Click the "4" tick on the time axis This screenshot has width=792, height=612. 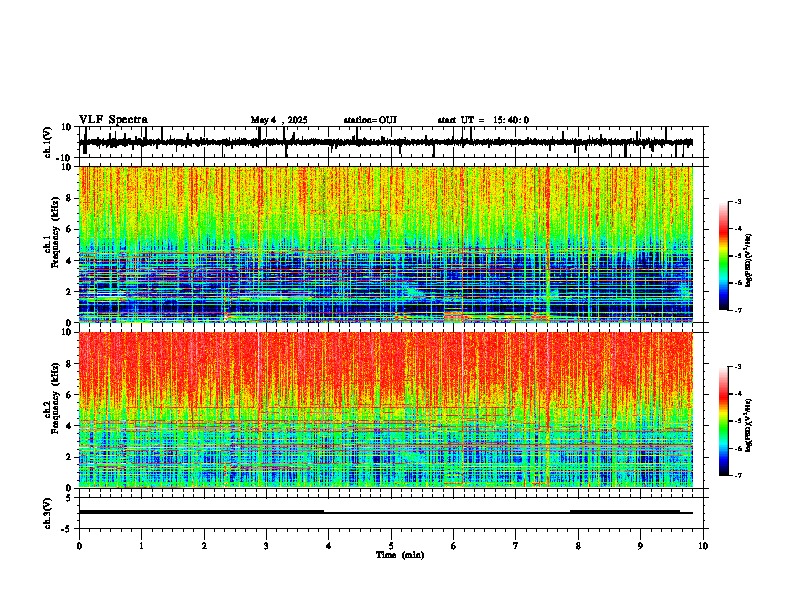[328, 546]
